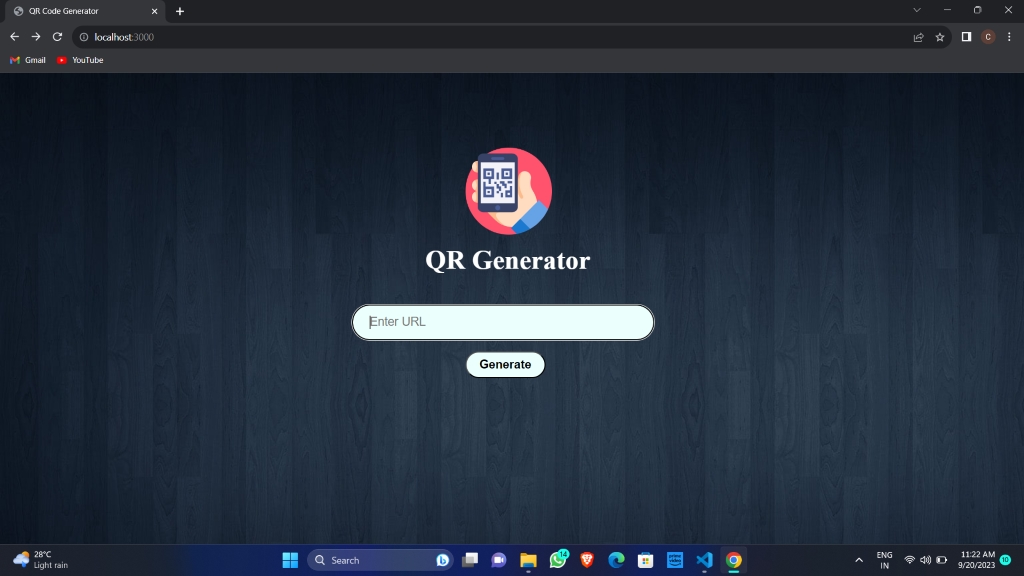Open Microsoft Edge from taskbar
The image size is (1024, 576).
pyautogui.click(x=616, y=560)
